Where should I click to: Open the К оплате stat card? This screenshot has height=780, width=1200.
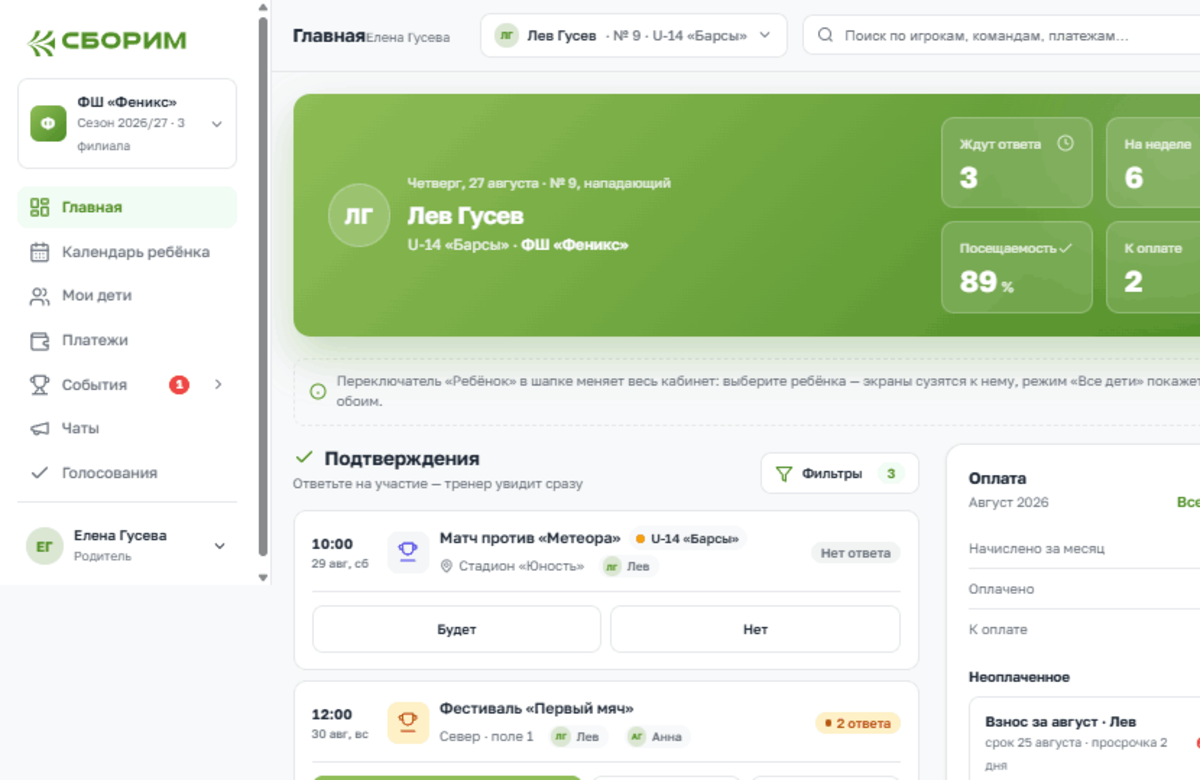coord(1153,267)
